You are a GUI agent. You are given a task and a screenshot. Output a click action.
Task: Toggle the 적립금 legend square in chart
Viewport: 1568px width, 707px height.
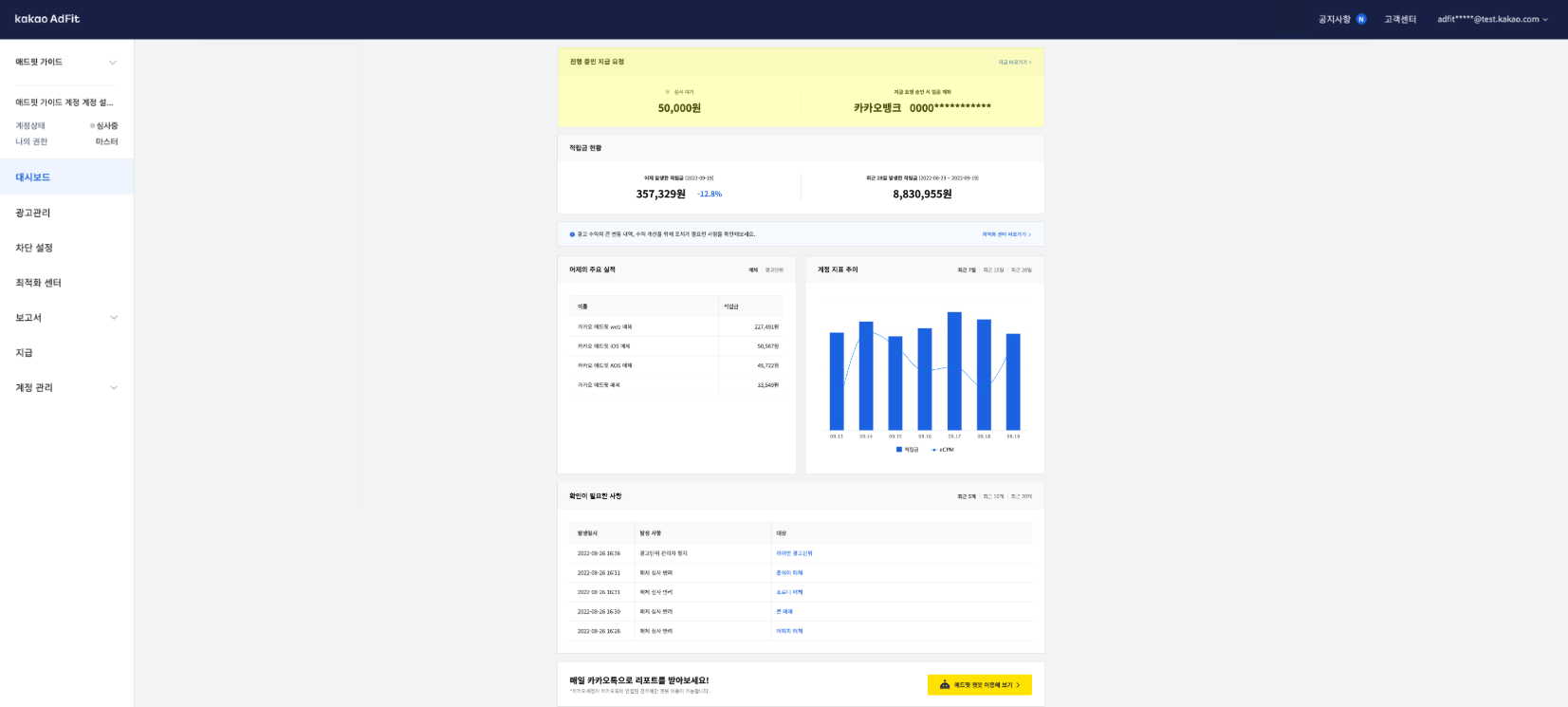[898, 450]
